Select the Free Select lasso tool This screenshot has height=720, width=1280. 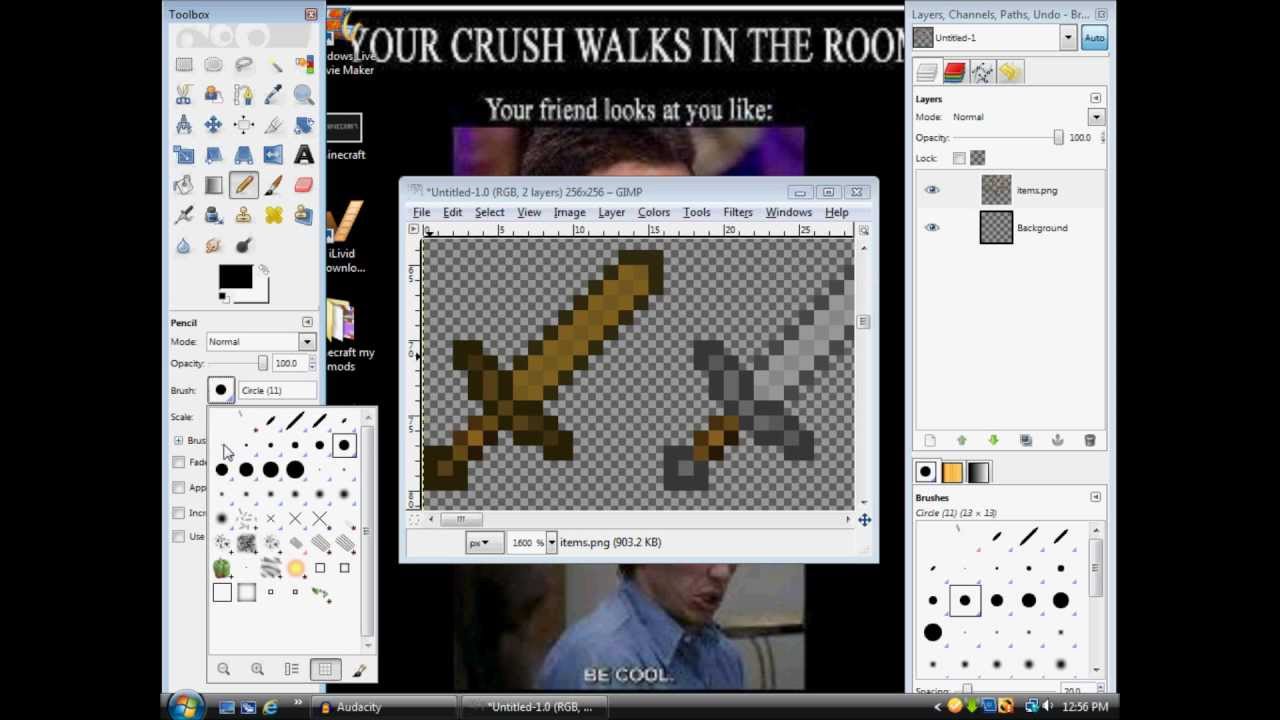[244, 65]
